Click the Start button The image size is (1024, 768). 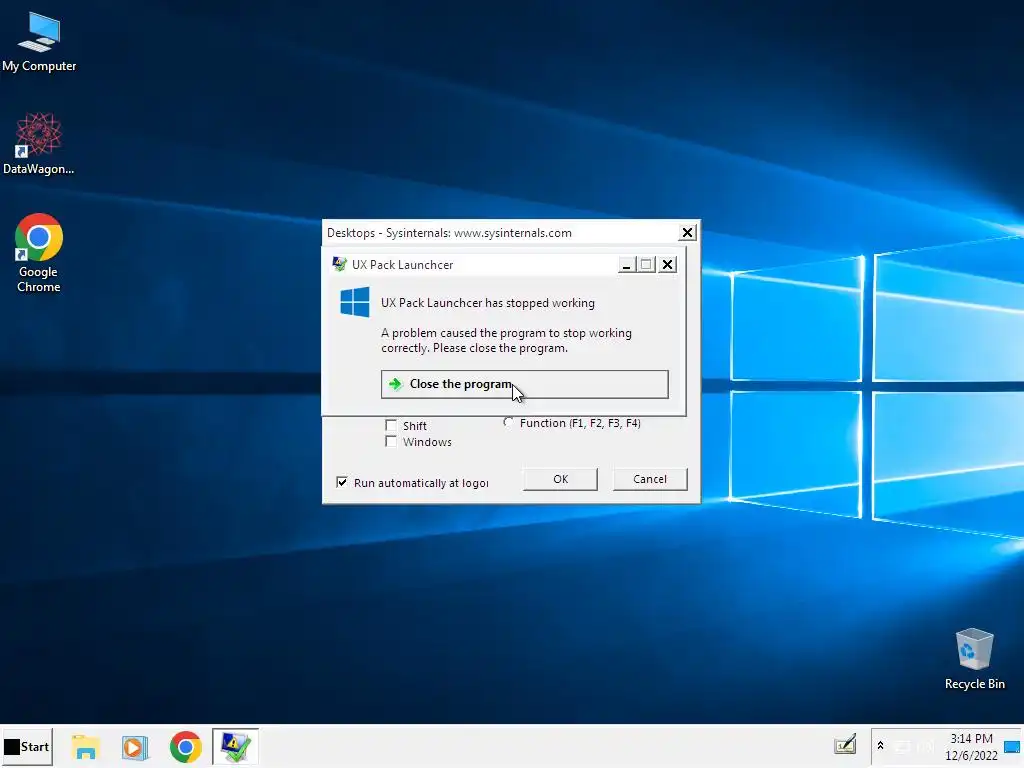click(x=27, y=746)
